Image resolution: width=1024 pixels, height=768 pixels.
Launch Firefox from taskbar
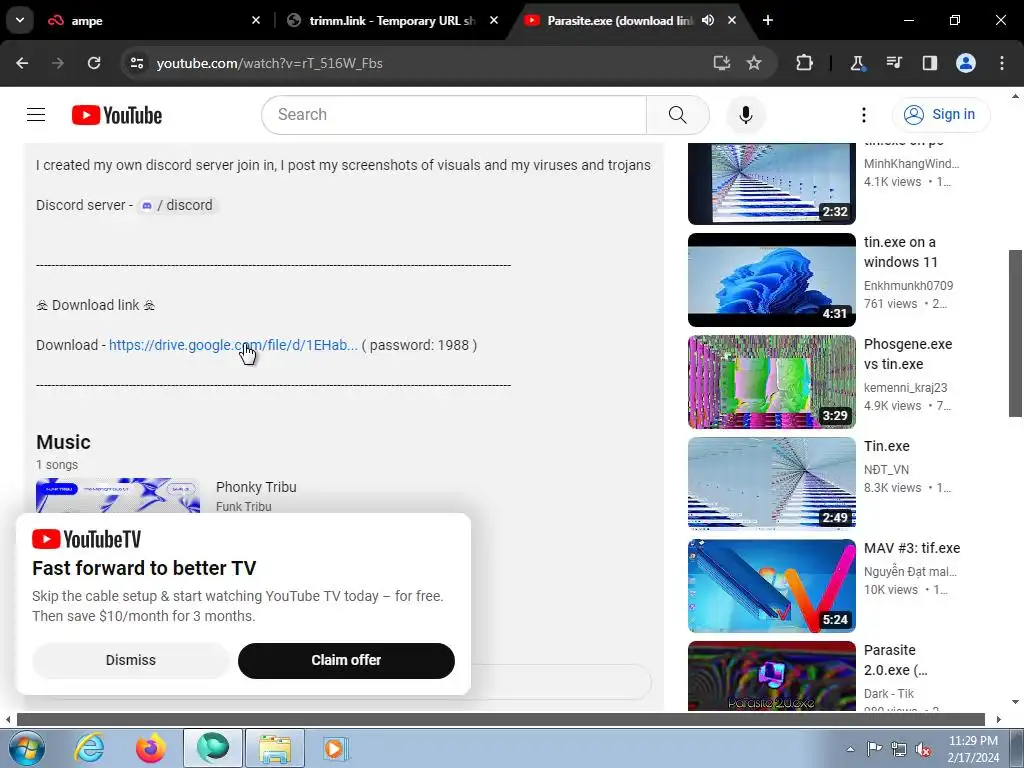click(x=150, y=748)
